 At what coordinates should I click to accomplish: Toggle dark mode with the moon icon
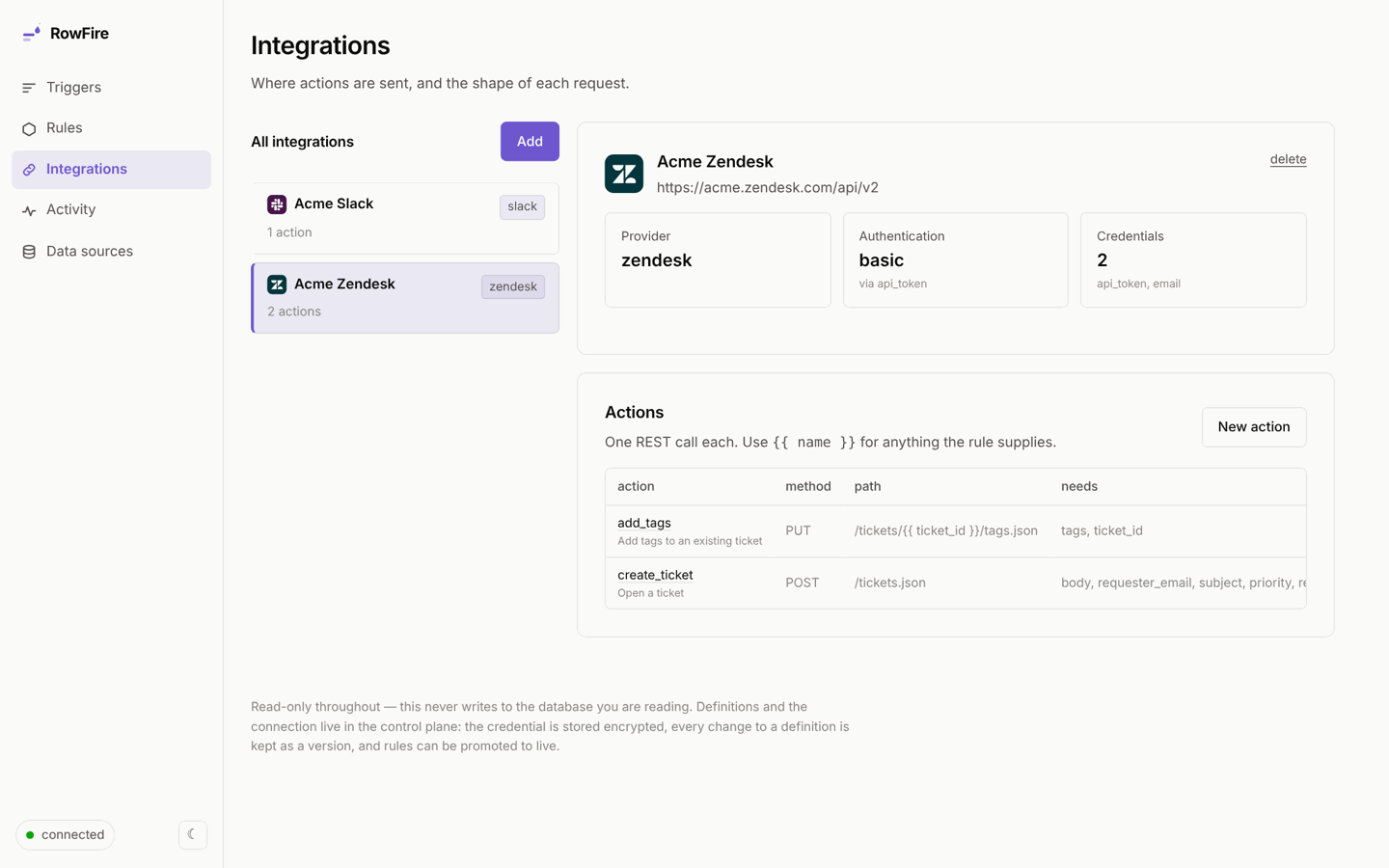pyautogui.click(x=193, y=834)
